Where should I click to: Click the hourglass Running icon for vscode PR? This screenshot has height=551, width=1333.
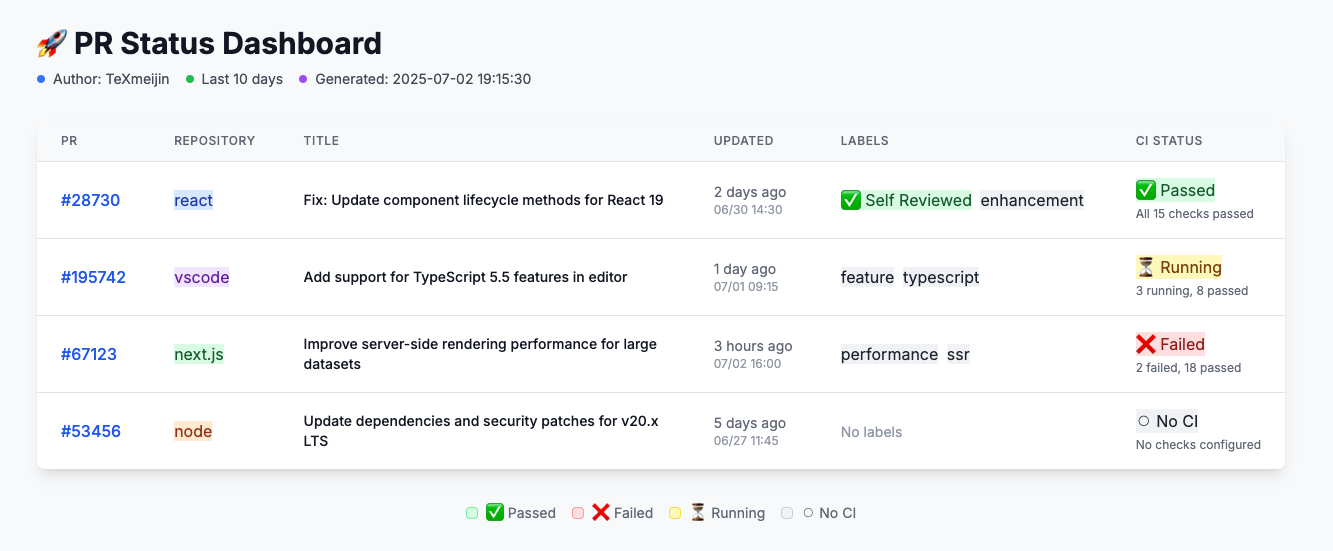1146,267
